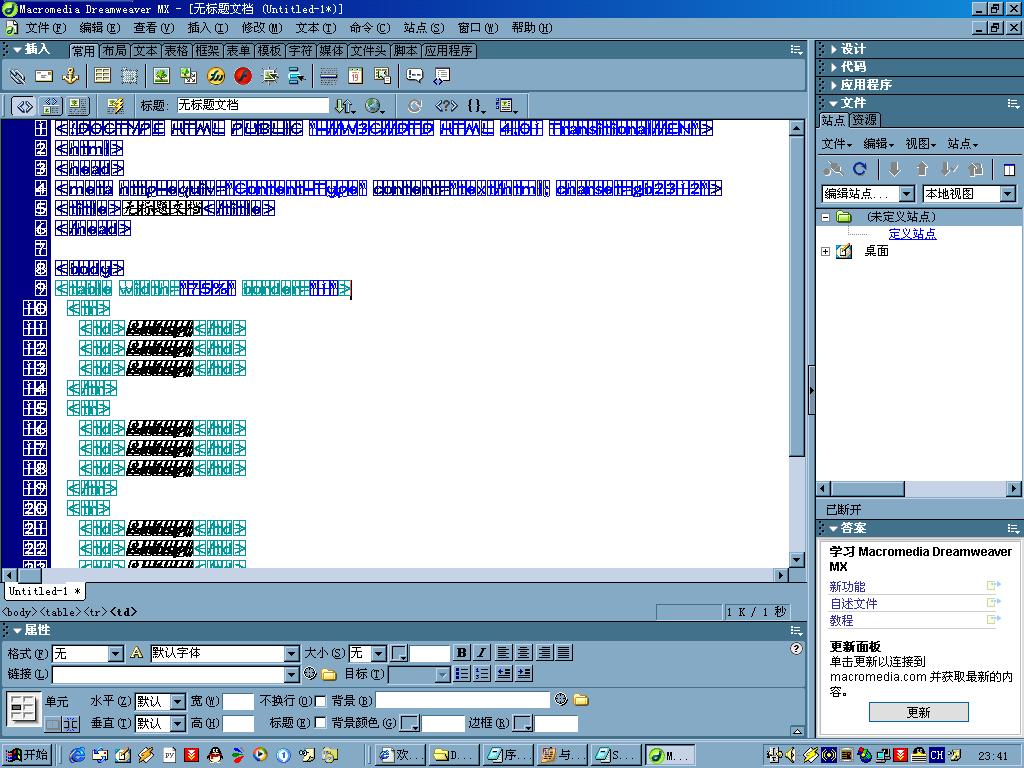
Task: Open the 修改(M) menu
Action: click(262, 28)
